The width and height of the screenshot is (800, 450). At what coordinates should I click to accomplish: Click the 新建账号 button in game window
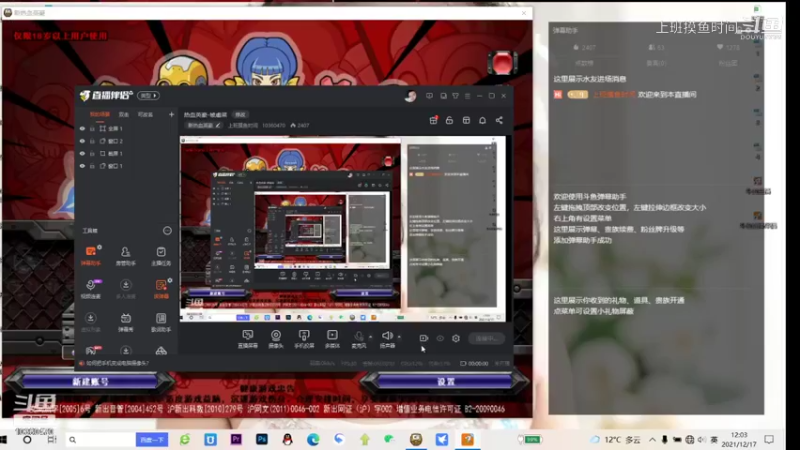click(90, 381)
